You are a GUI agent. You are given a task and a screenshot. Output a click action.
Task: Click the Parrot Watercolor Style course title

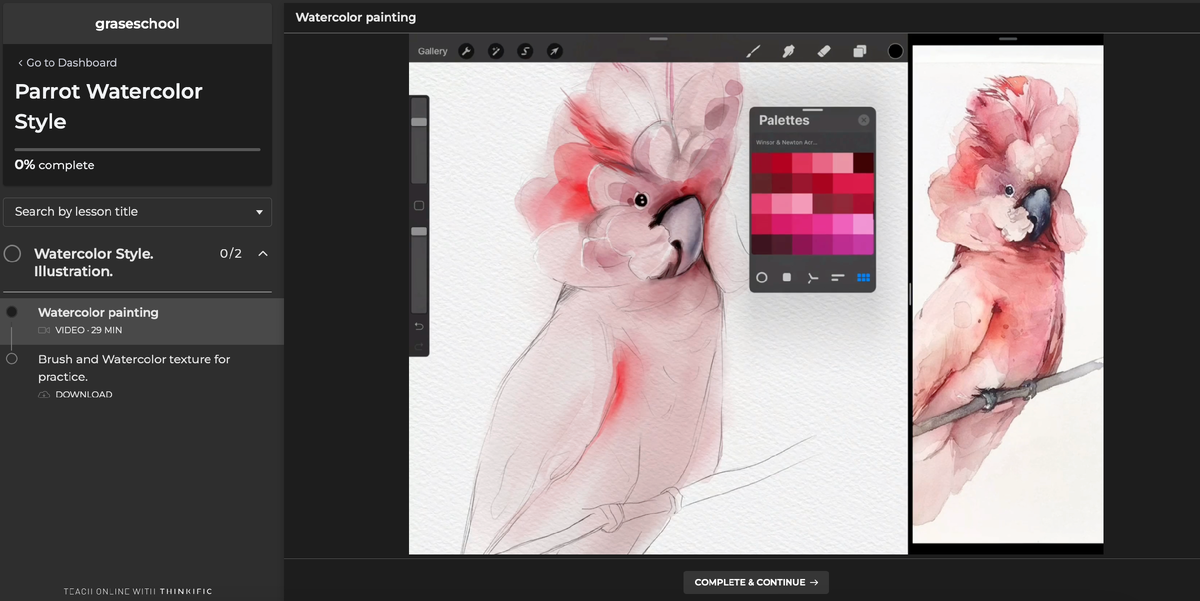(x=109, y=107)
